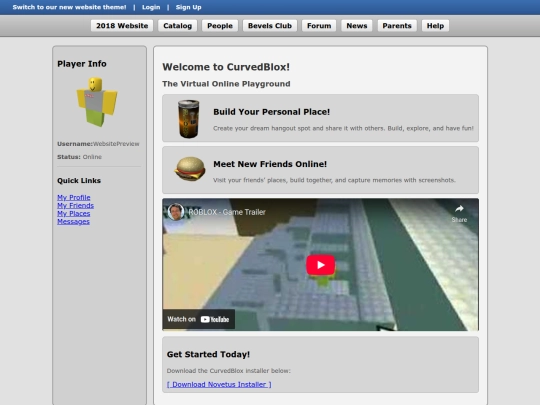Click the Sign Up link

click(188, 7)
